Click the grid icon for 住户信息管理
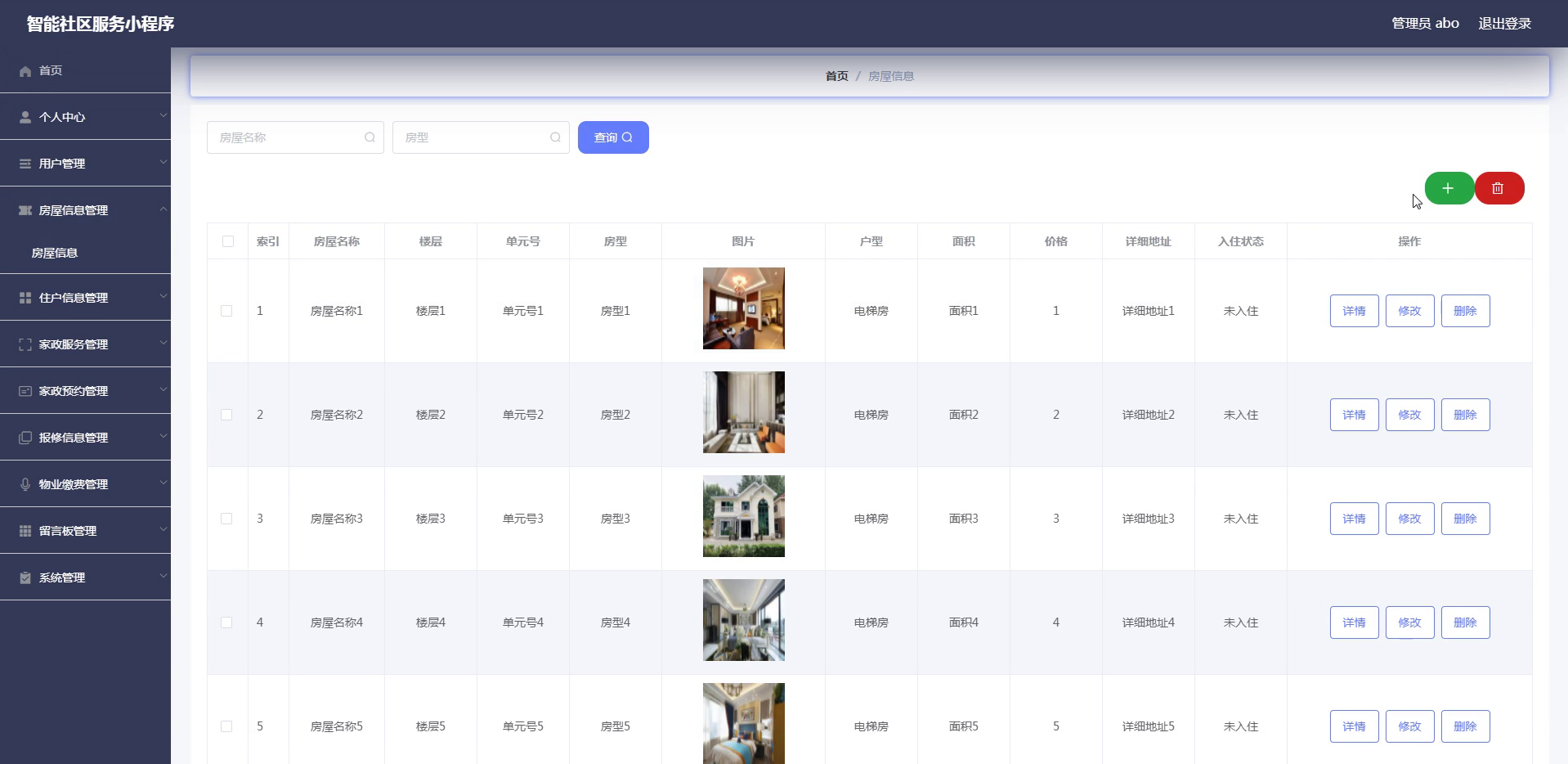The height and width of the screenshot is (764, 1568). point(25,299)
